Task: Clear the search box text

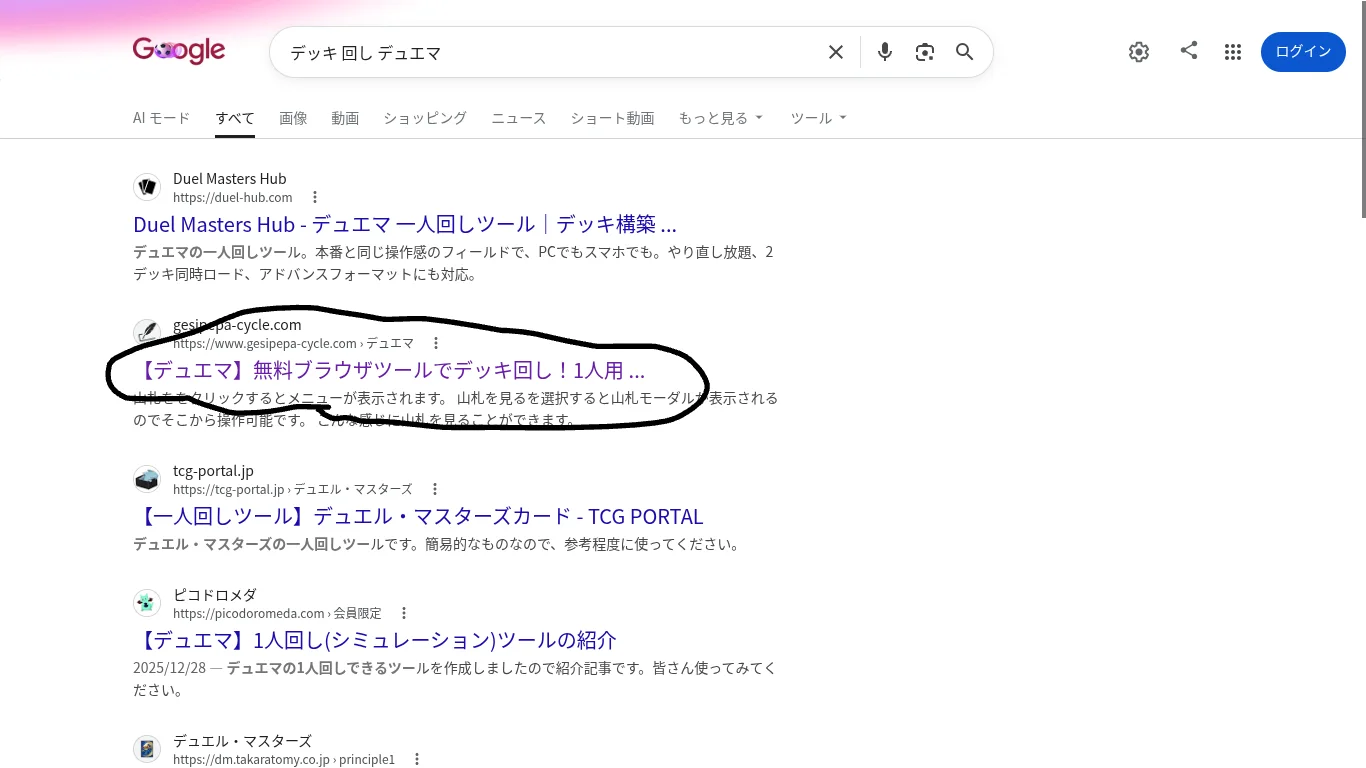Action: point(836,52)
